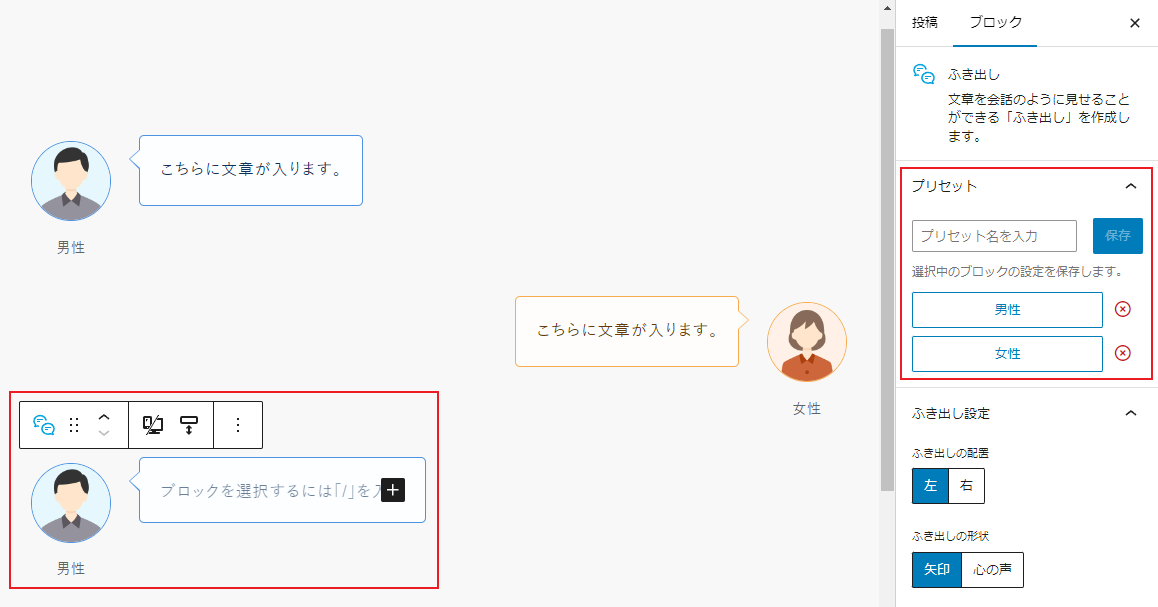The width and height of the screenshot is (1158, 607).
Task: Click the black plus block inserter icon
Action: click(394, 489)
